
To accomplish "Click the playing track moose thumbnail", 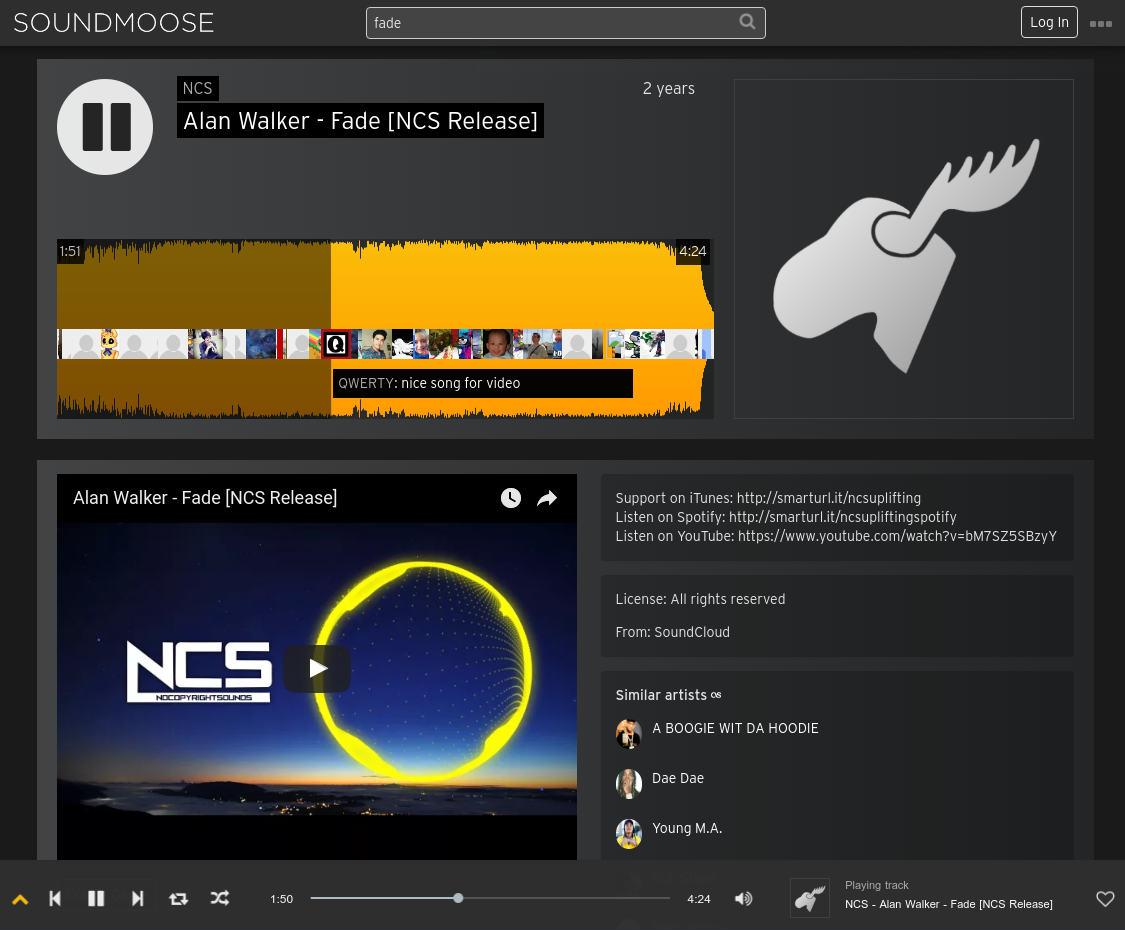I will (810, 898).
